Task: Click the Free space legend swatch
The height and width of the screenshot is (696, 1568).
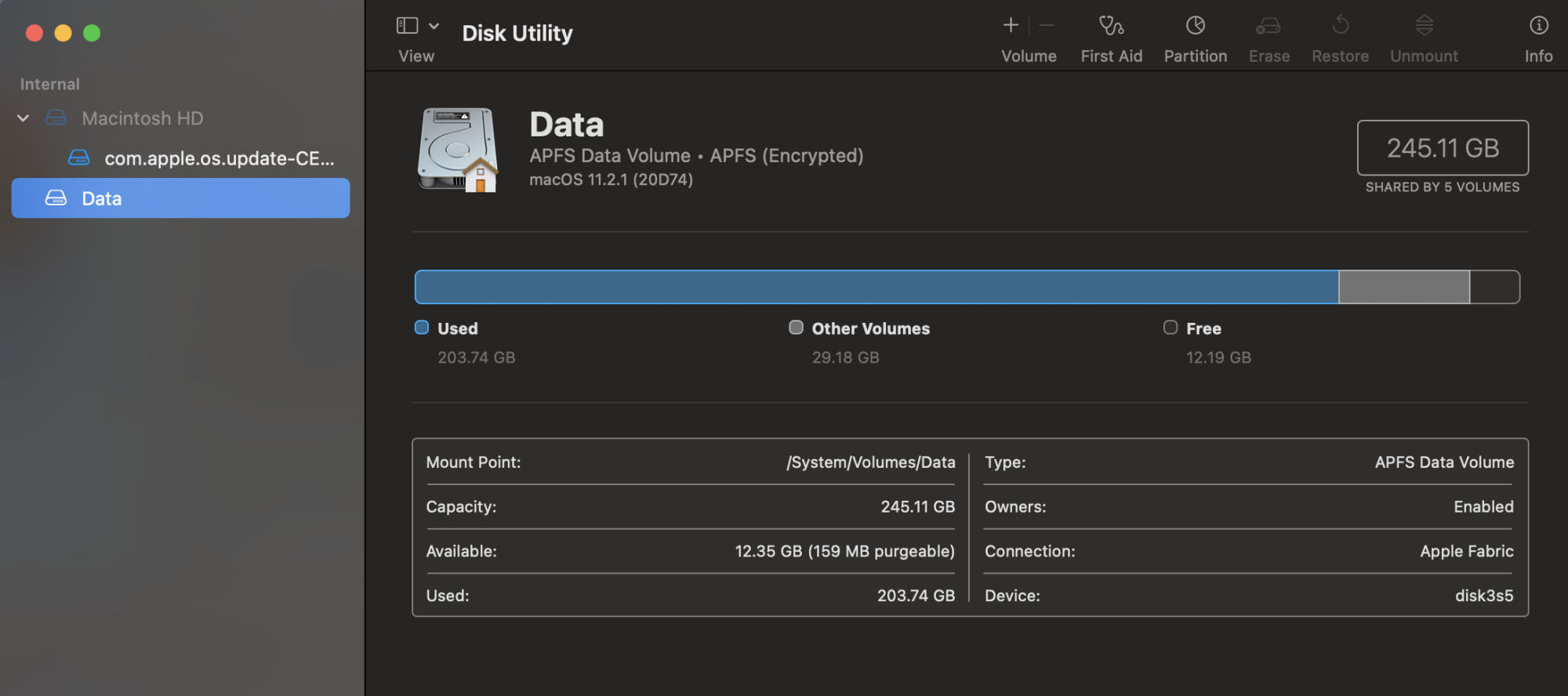Action: (1170, 328)
